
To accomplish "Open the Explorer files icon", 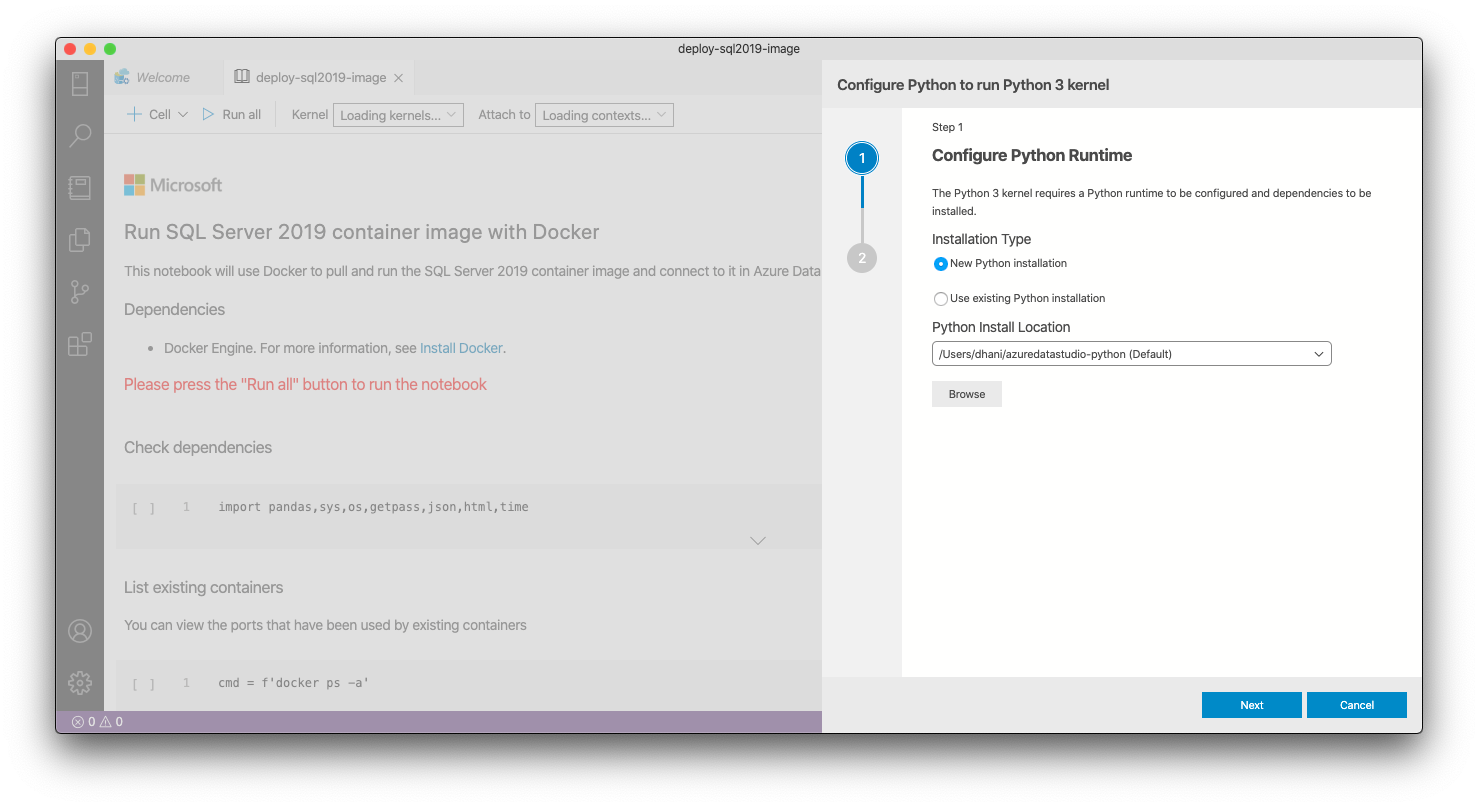I will click(80, 240).
